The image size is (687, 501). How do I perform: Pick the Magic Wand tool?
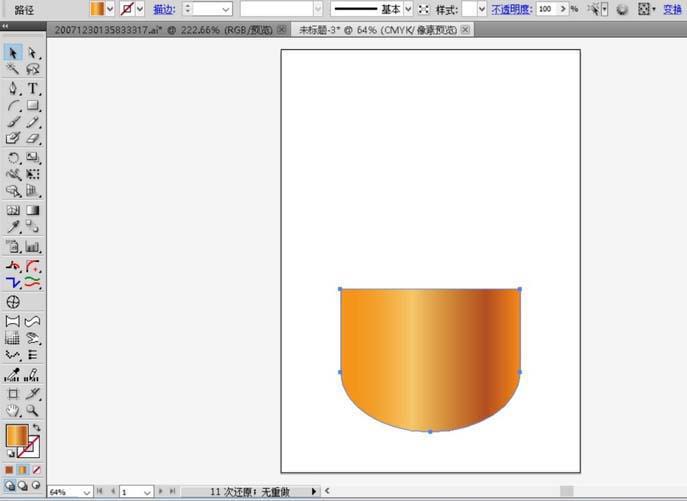coord(14,70)
